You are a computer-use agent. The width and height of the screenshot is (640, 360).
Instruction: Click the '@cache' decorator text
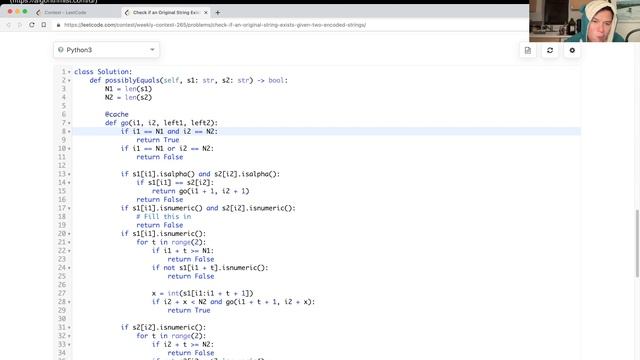click(x=116, y=114)
